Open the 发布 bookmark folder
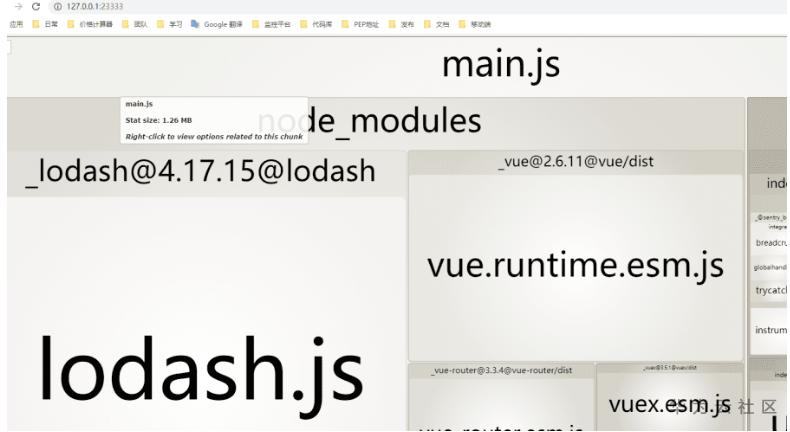 click(401, 24)
